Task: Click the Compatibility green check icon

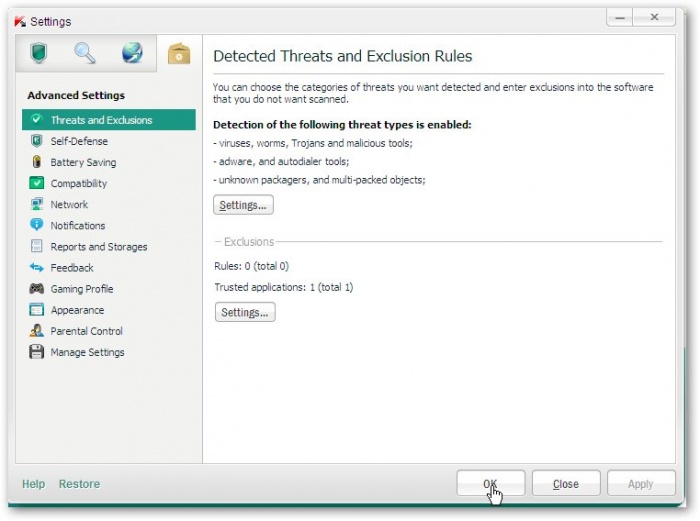Action: (x=37, y=183)
